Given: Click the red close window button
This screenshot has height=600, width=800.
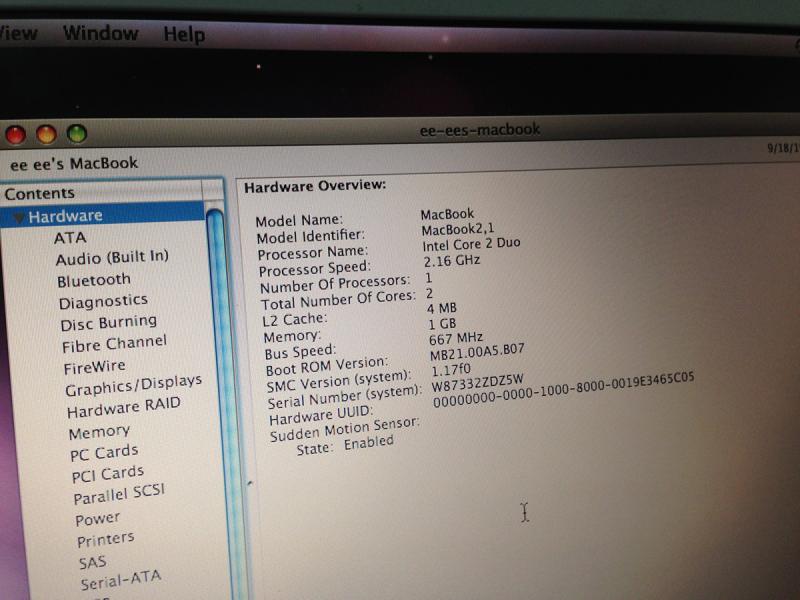Looking at the screenshot, I should pos(15,135).
